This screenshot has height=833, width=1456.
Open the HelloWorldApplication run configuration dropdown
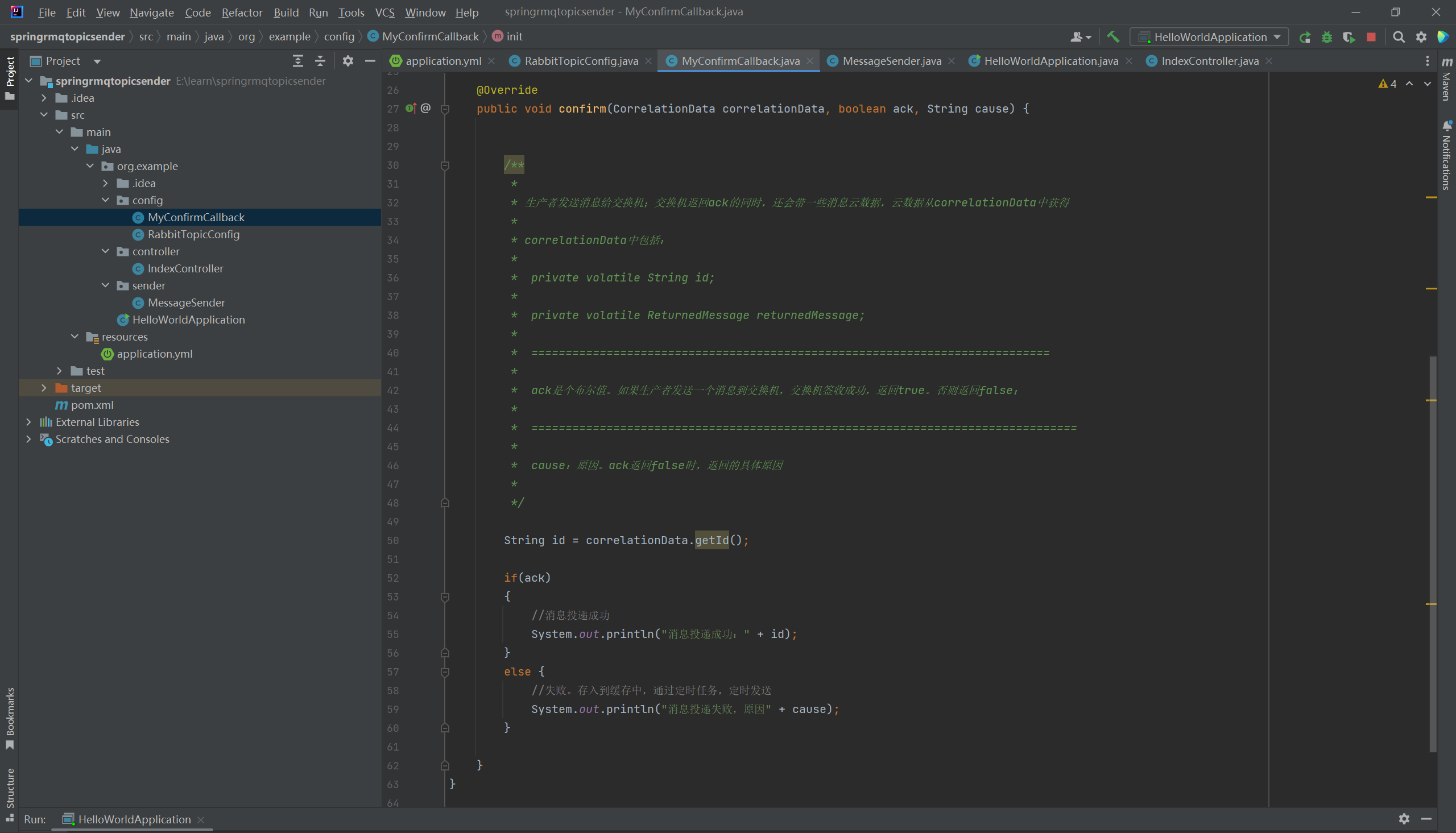(1209, 37)
